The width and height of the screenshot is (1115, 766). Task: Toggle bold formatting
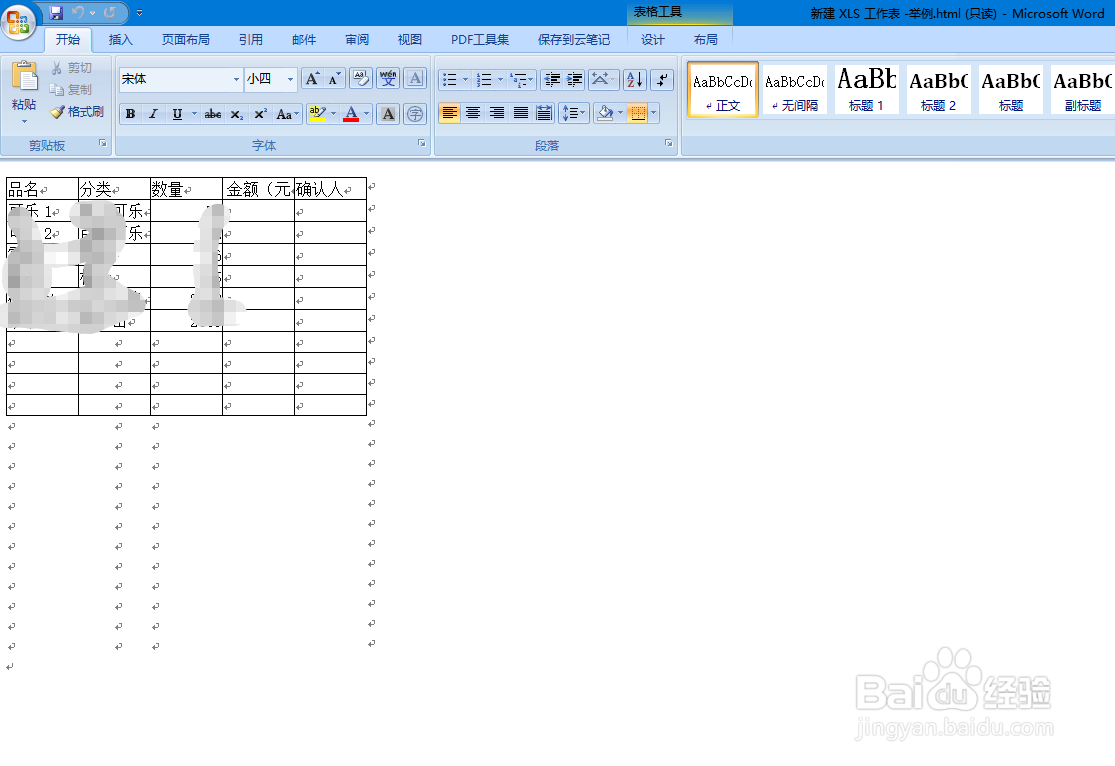click(x=131, y=114)
